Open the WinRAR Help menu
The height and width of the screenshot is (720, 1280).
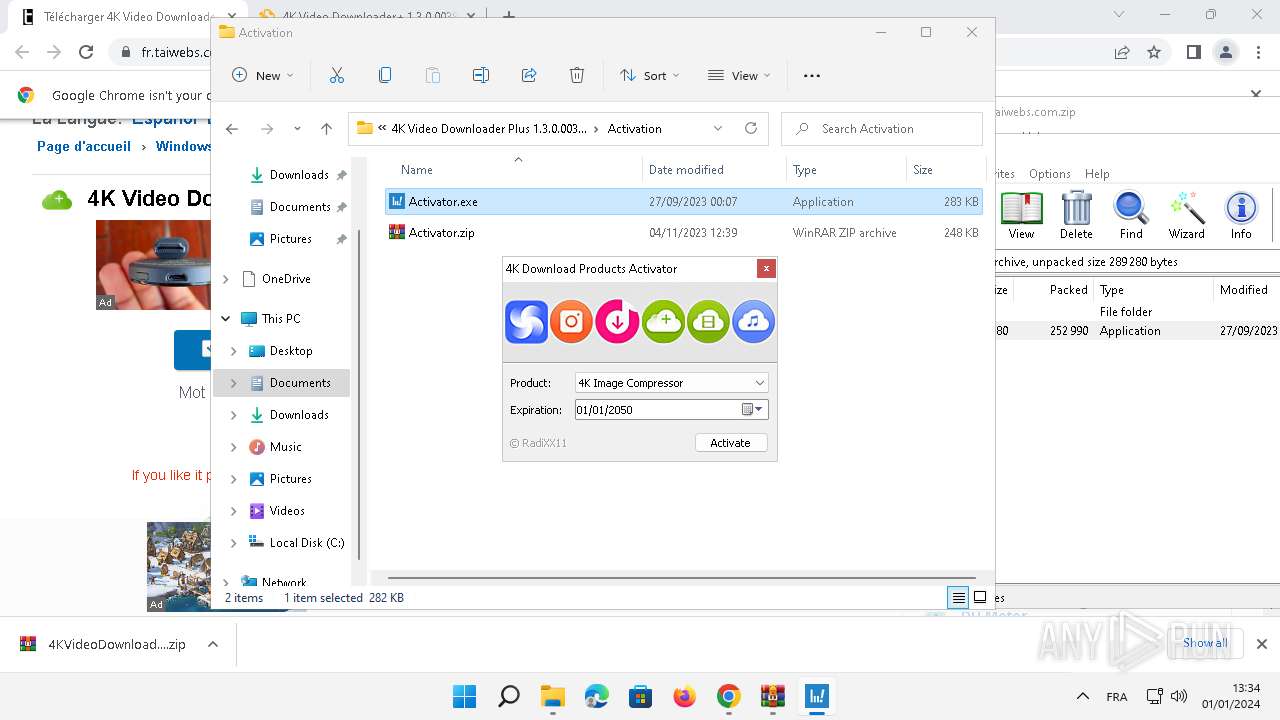pyautogui.click(x=1097, y=174)
